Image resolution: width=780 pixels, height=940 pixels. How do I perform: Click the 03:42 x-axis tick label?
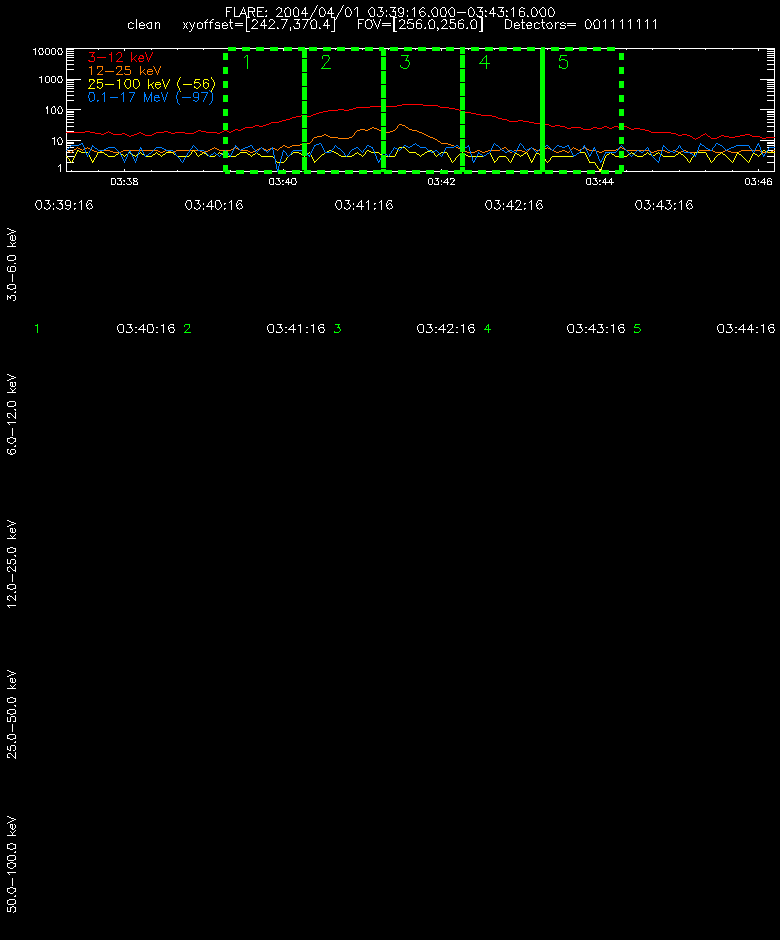[x=441, y=182]
